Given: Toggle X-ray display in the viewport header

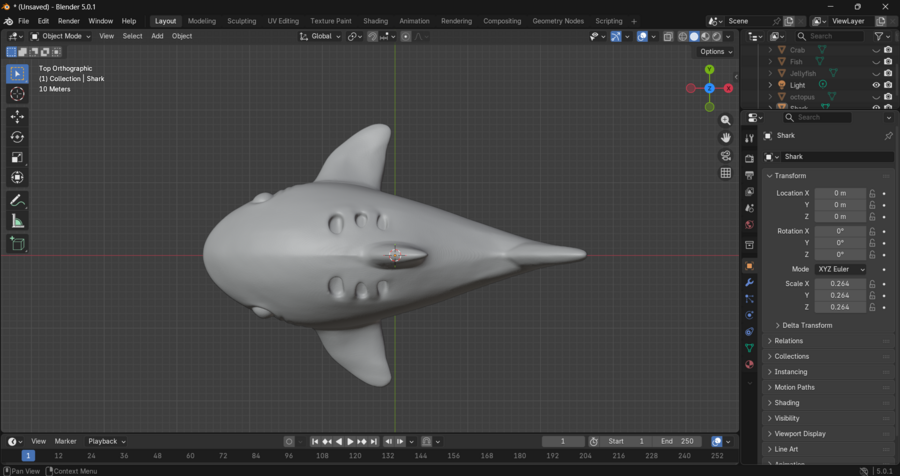Looking at the screenshot, I should tap(668, 36).
